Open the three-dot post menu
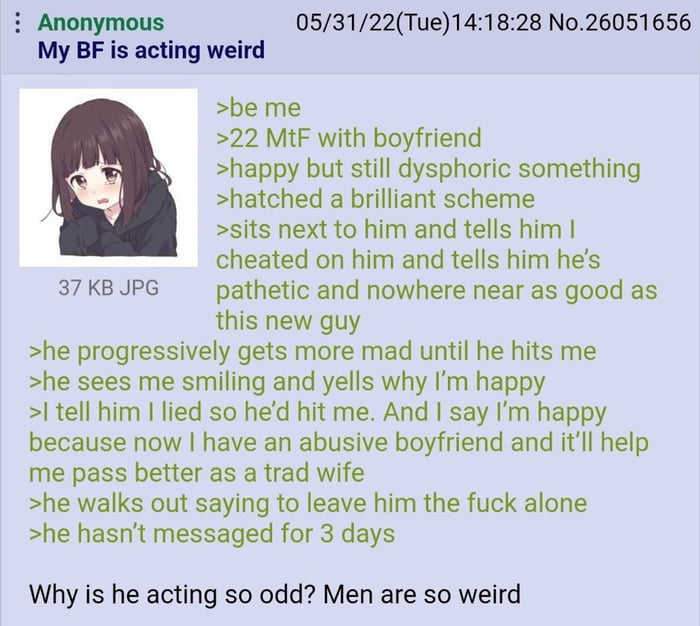700x626 pixels. tap(18, 23)
